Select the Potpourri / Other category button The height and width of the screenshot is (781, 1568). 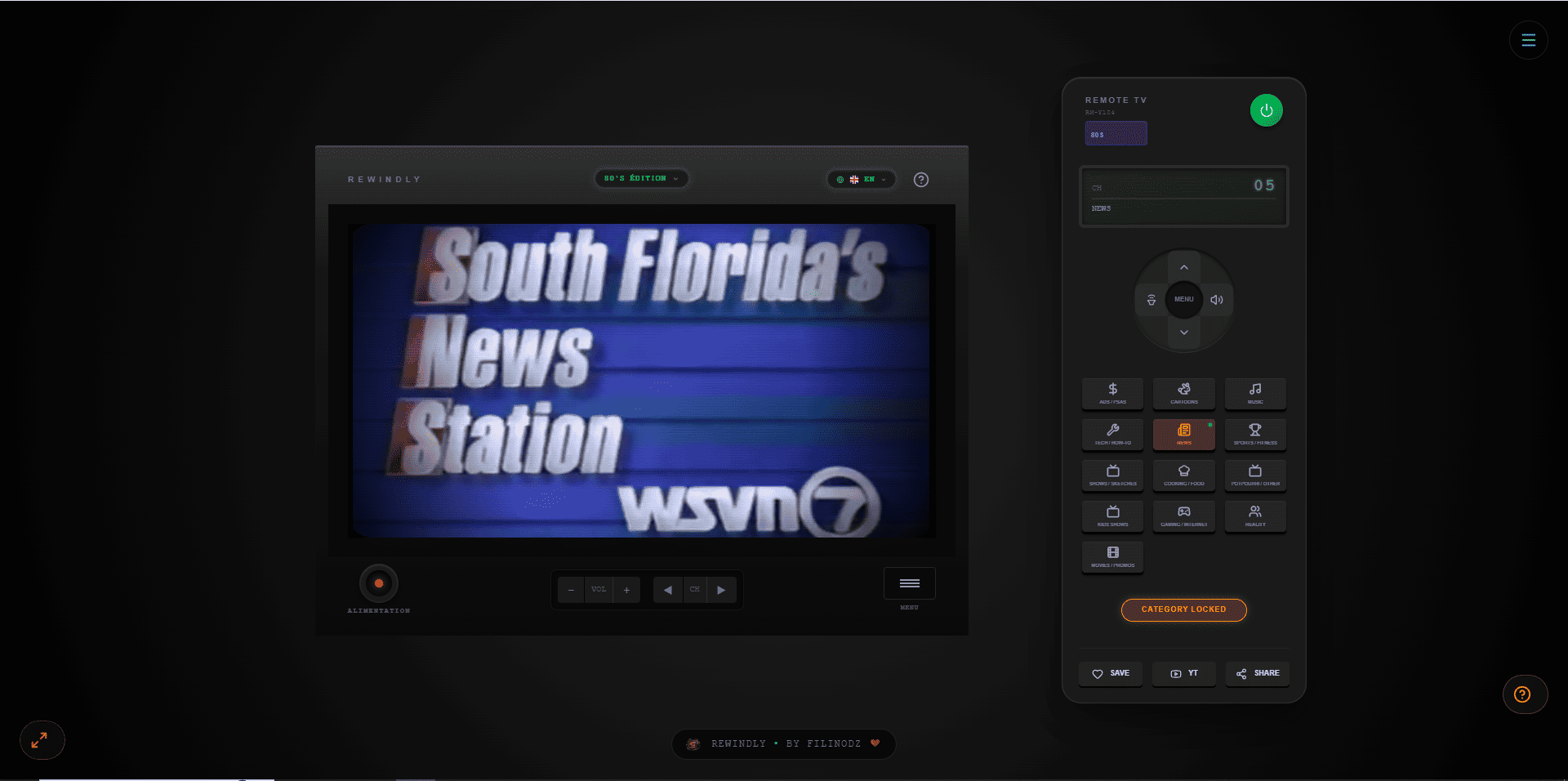(x=1255, y=475)
